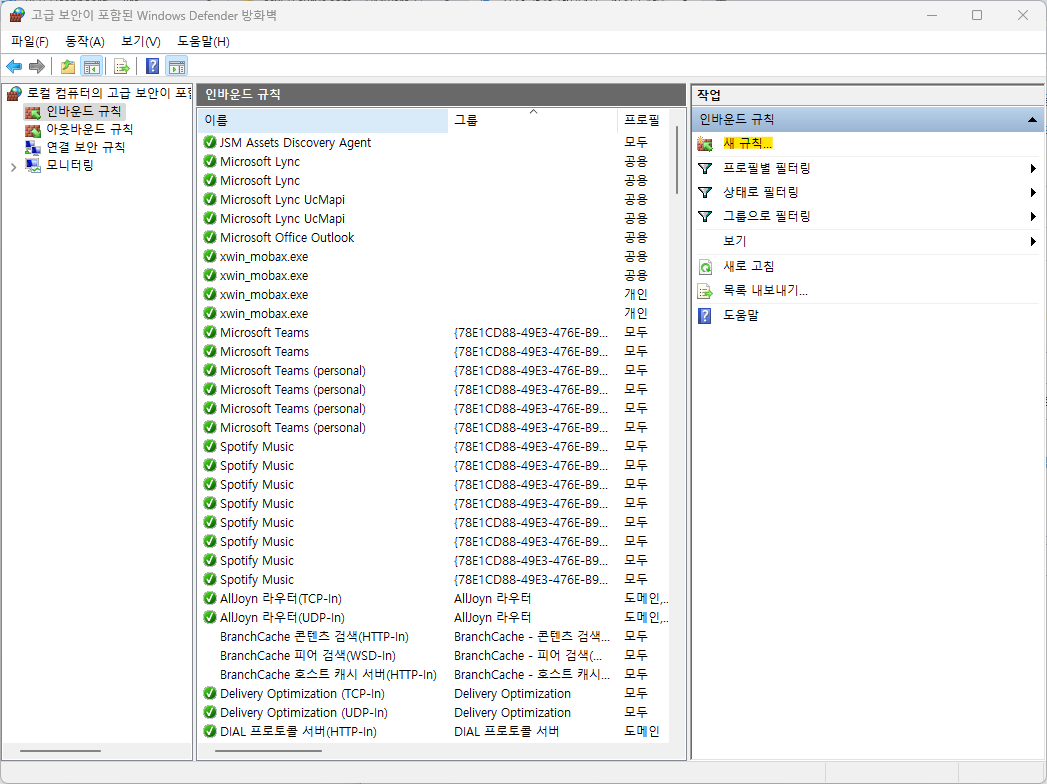Click green check icon of DIAL 프로토콜 서버(HTTP-In)
Screen dimensions: 1047x784
[210, 731]
